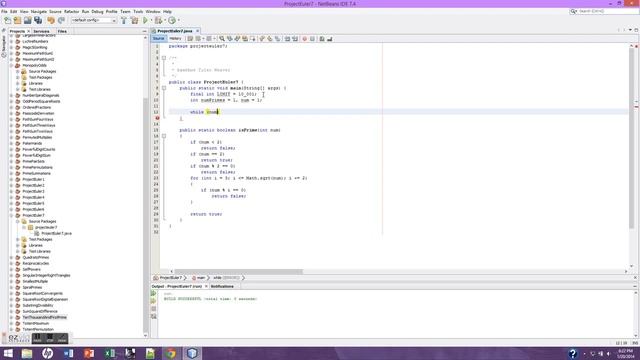Switch to the Services tab
Screen dimensions: 640x360
click(41, 31)
